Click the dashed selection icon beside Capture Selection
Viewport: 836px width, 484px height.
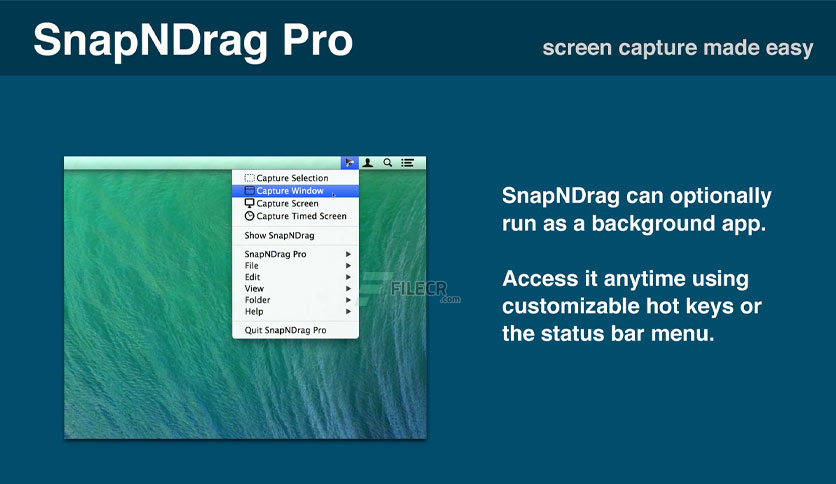249,178
